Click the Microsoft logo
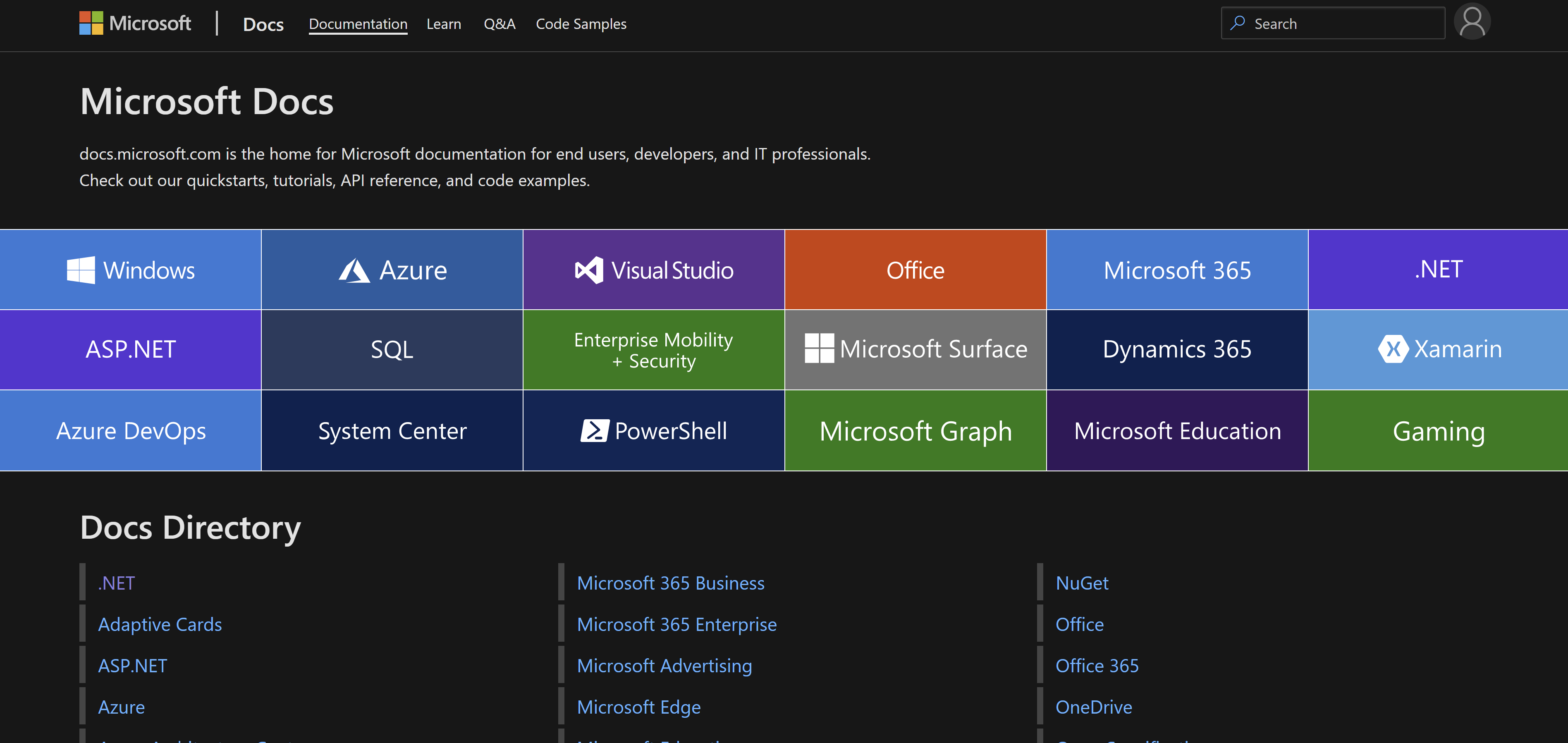The height and width of the screenshot is (743, 1568). point(135,22)
